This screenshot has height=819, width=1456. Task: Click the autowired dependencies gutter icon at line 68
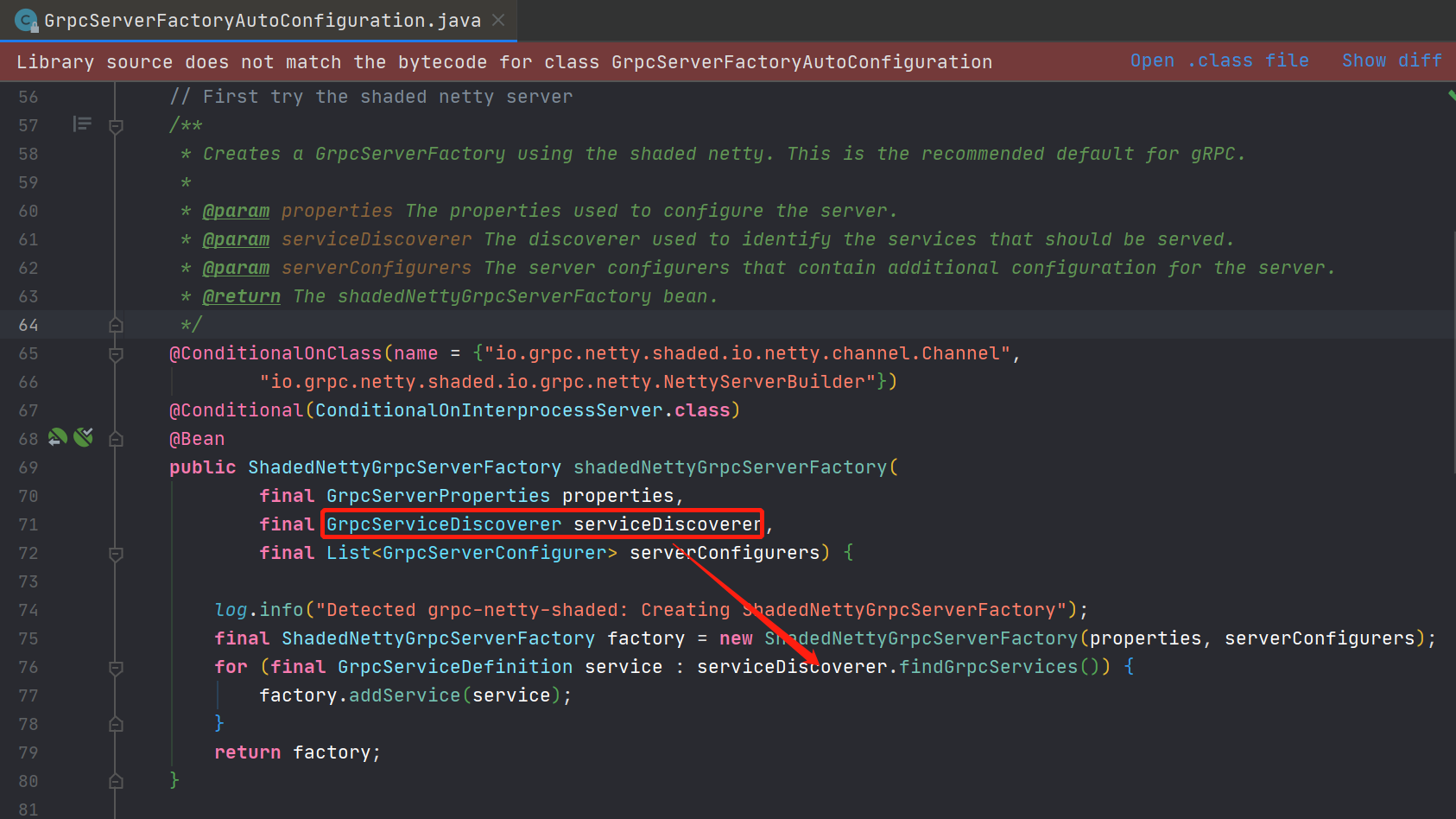[x=84, y=438]
